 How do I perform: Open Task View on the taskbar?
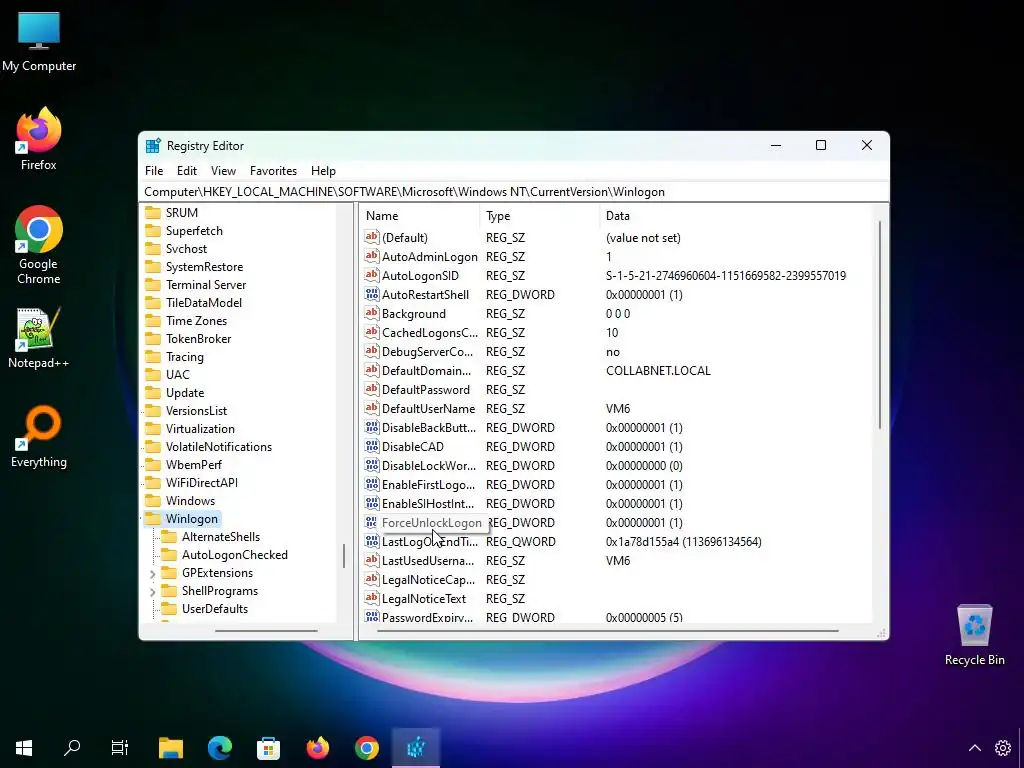tap(120, 748)
